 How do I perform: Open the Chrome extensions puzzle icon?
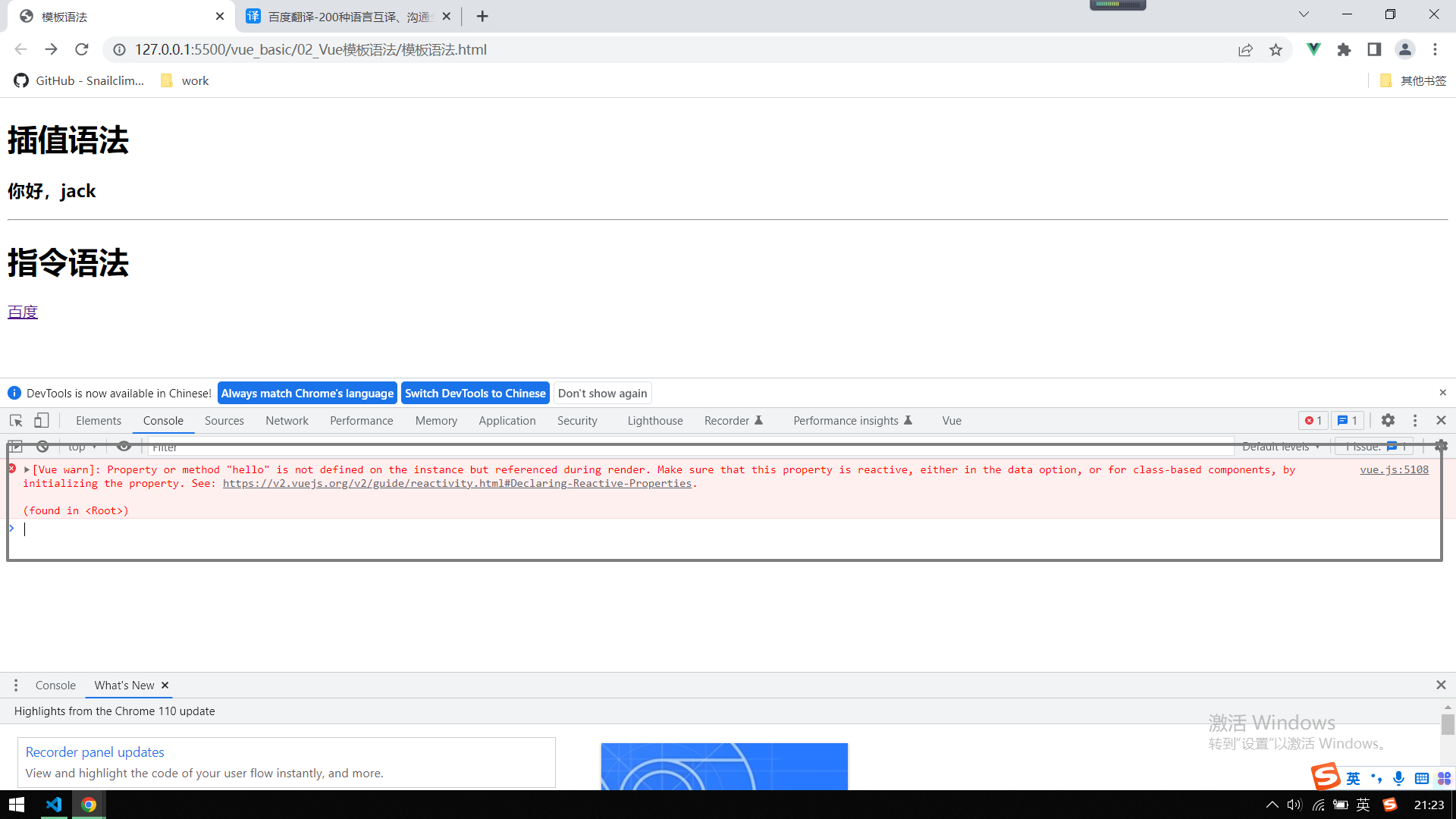[1344, 49]
